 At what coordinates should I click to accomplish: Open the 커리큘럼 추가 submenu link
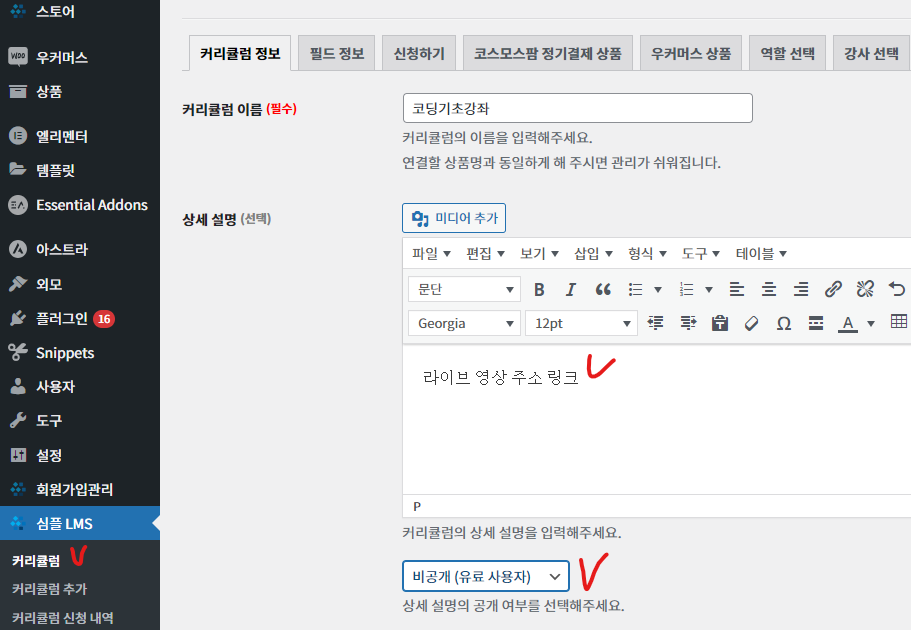click(49, 589)
